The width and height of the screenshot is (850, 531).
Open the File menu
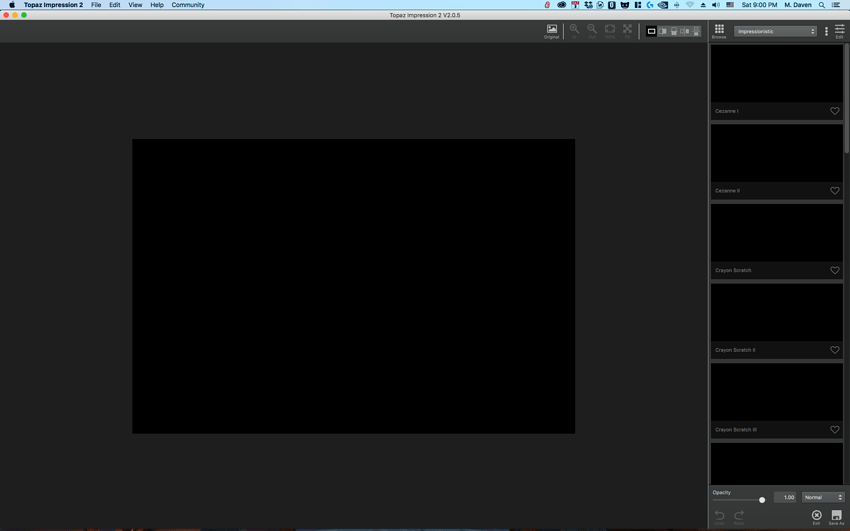click(96, 5)
